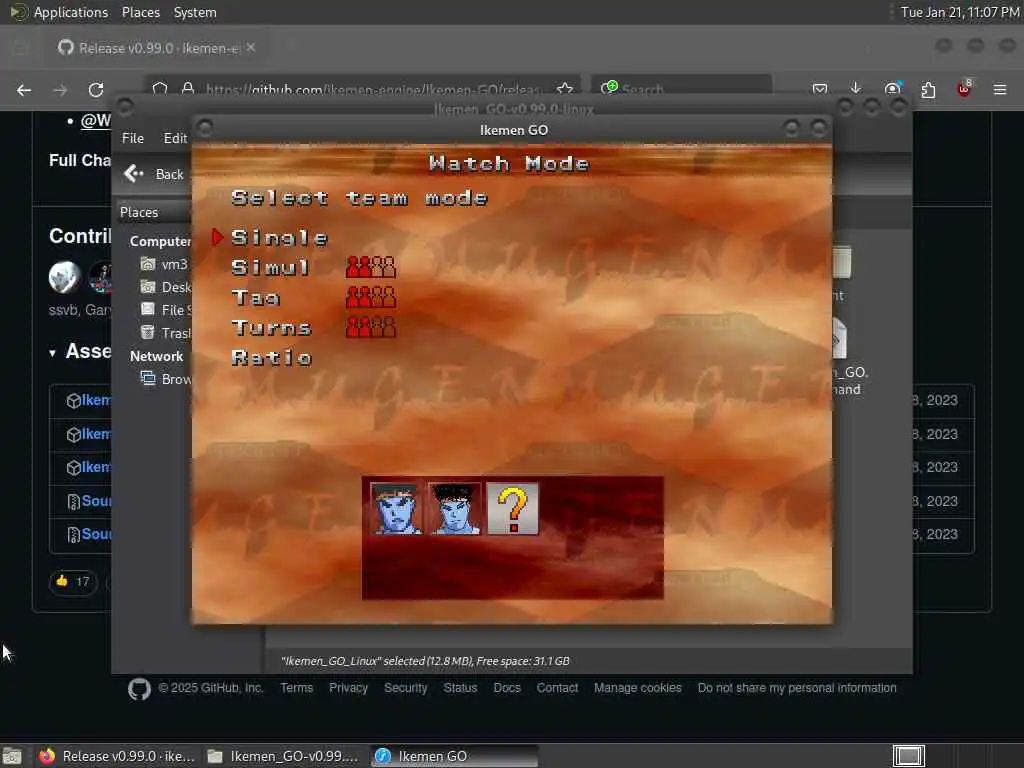
Task: Click the Firefox account icon
Action: (x=892, y=89)
